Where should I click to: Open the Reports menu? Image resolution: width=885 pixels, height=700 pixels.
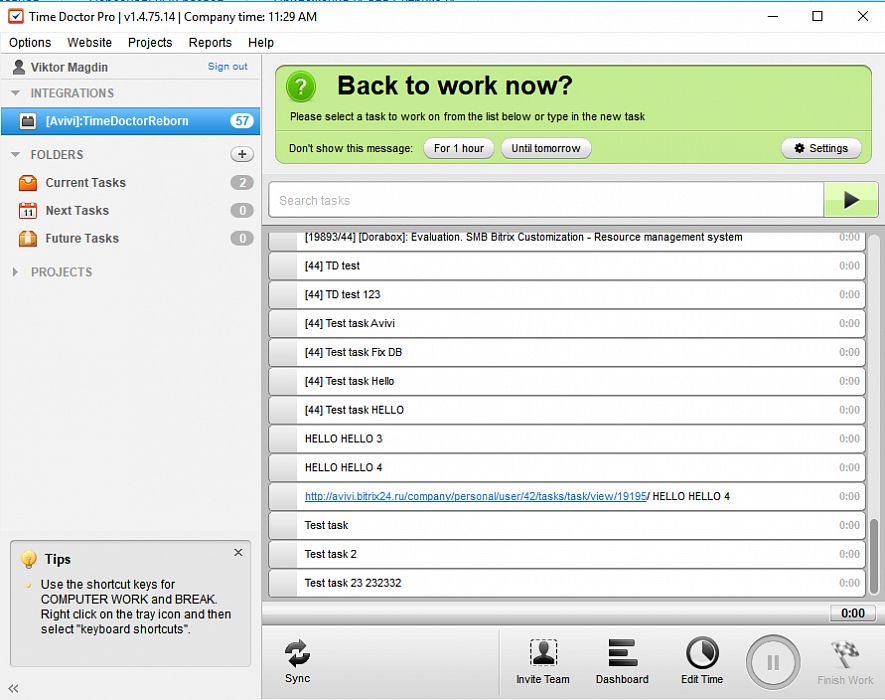pyautogui.click(x=210, y=42)
